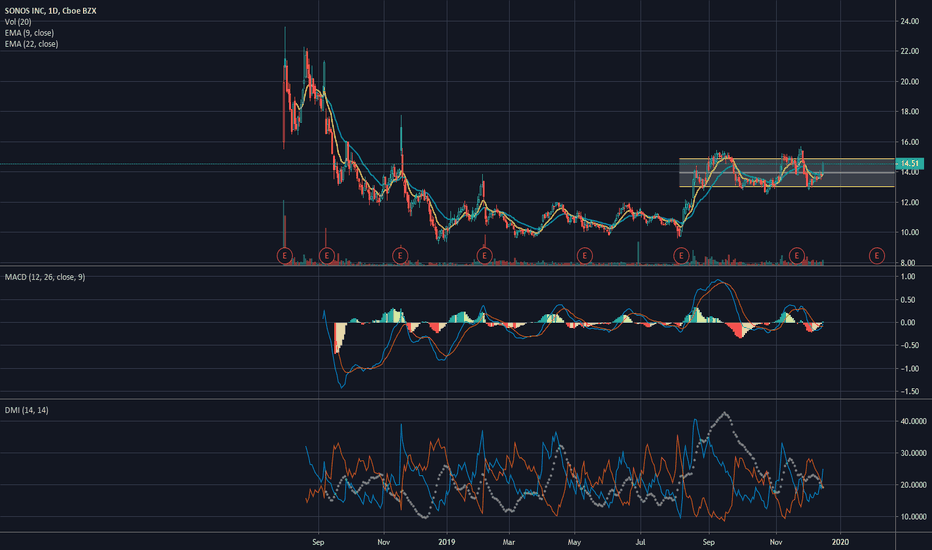Image resolution: width=932 pixels, height=550 pixels.
Task: Select the EMA (22, close) indicator label
Action: [x=32, y=44]
